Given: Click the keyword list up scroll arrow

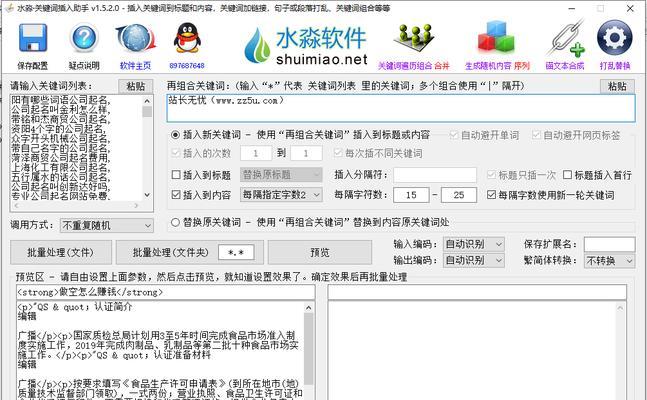Looking at the screenshot, I should [147, 100].
